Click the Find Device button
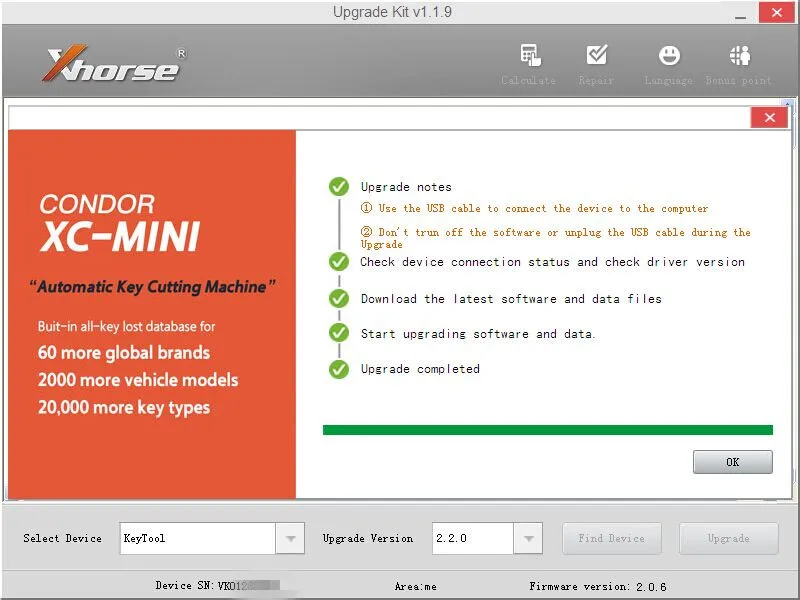This screenshot has height=600, width=800. click(612, 538)
